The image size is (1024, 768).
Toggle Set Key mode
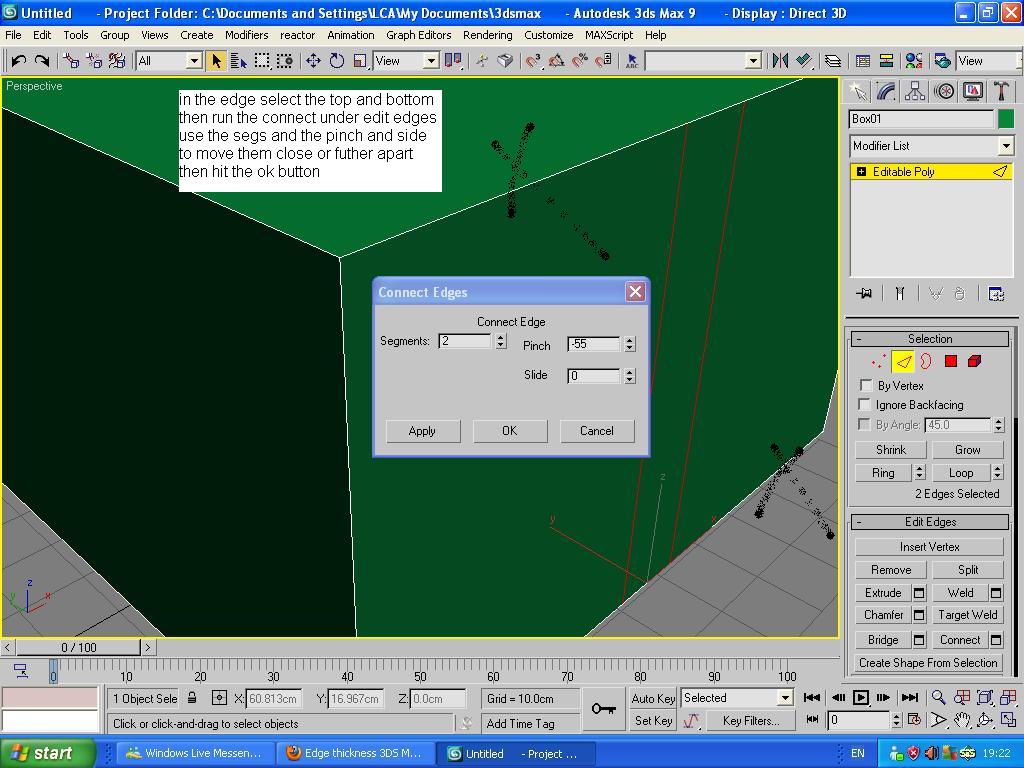pos(653,720)
